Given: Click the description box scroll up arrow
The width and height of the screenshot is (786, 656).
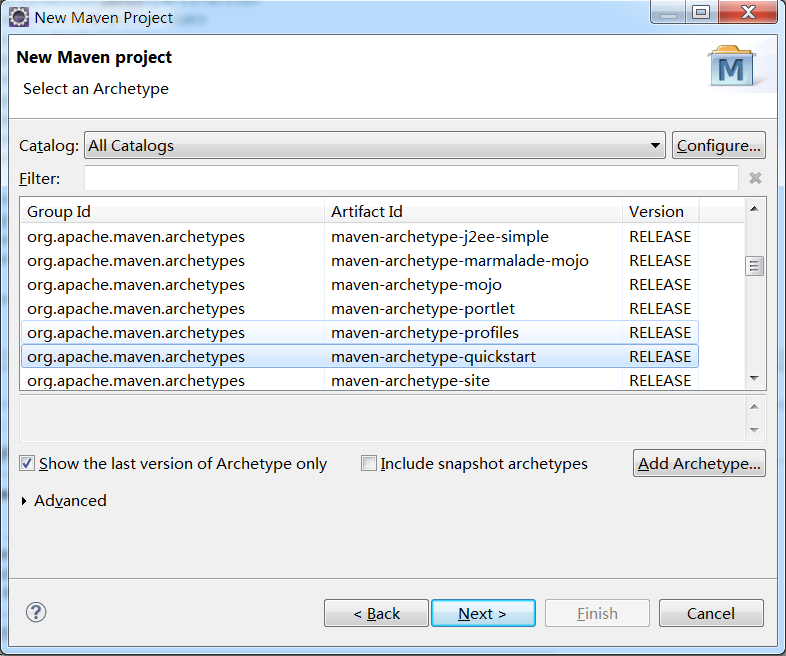Looking at the screenshot, I should click(754, 406).
